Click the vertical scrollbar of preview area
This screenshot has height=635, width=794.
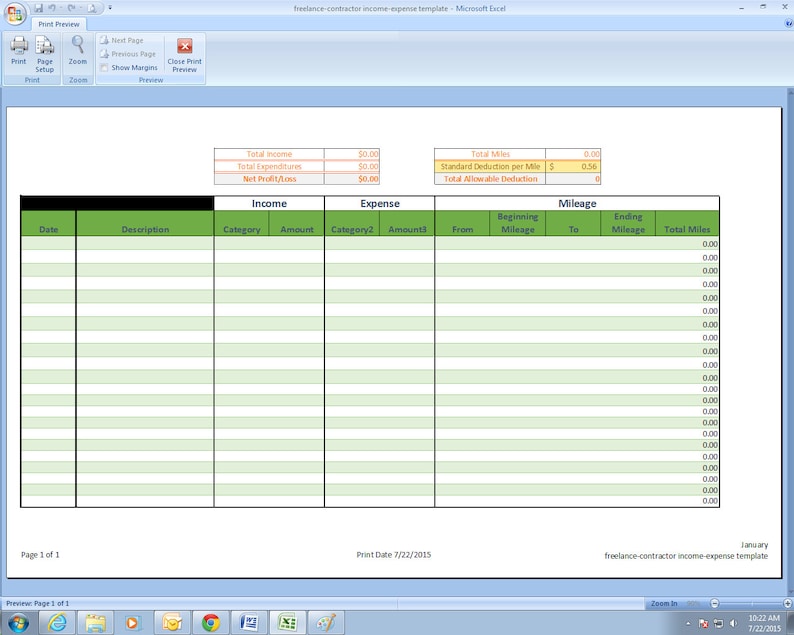790,342
